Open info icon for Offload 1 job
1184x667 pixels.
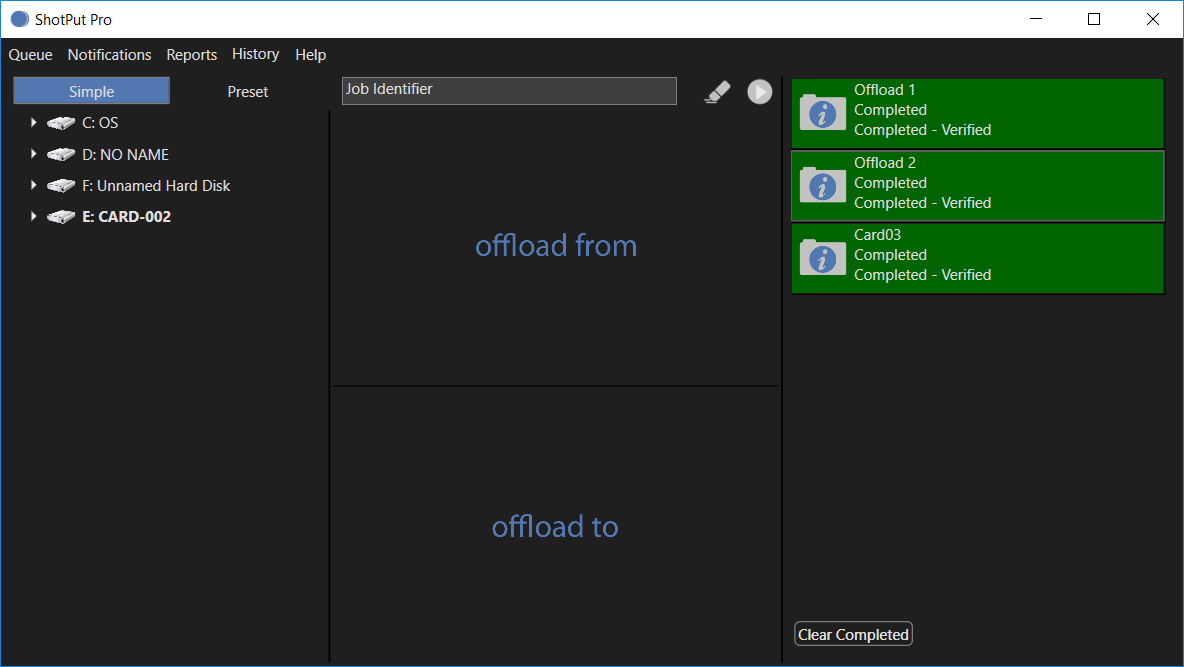[822, 113]
